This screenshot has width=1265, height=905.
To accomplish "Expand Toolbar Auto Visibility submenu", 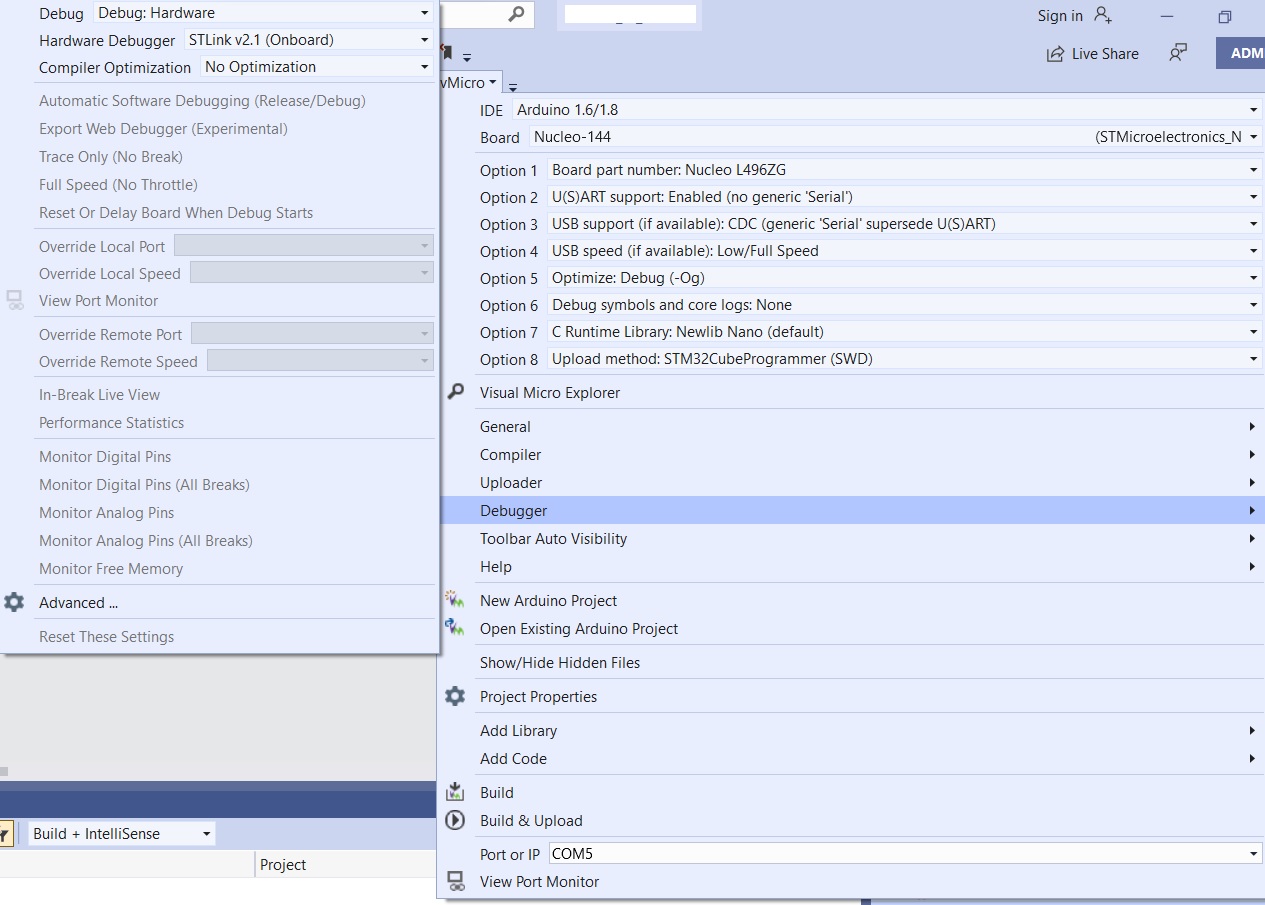I will pos(850,538).
